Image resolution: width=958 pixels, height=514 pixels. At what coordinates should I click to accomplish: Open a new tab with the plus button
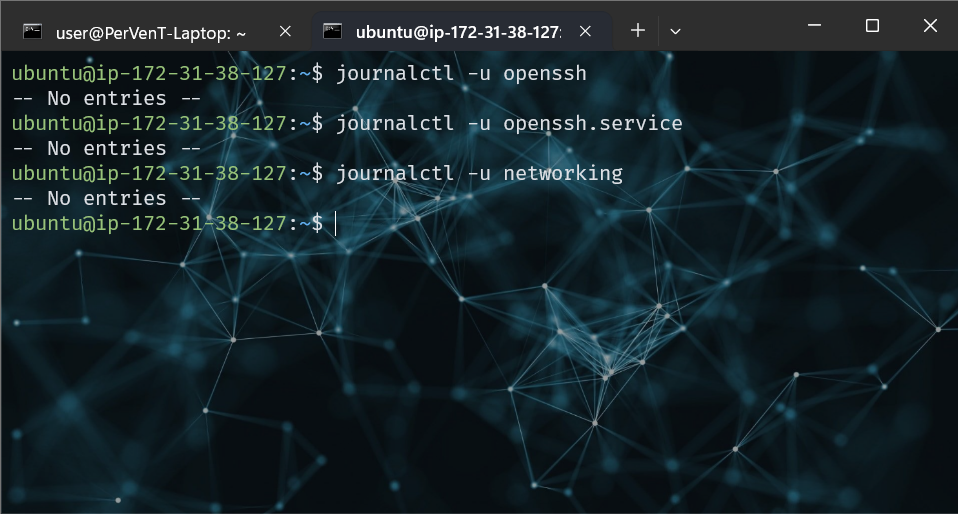click(x=638, y=31)
